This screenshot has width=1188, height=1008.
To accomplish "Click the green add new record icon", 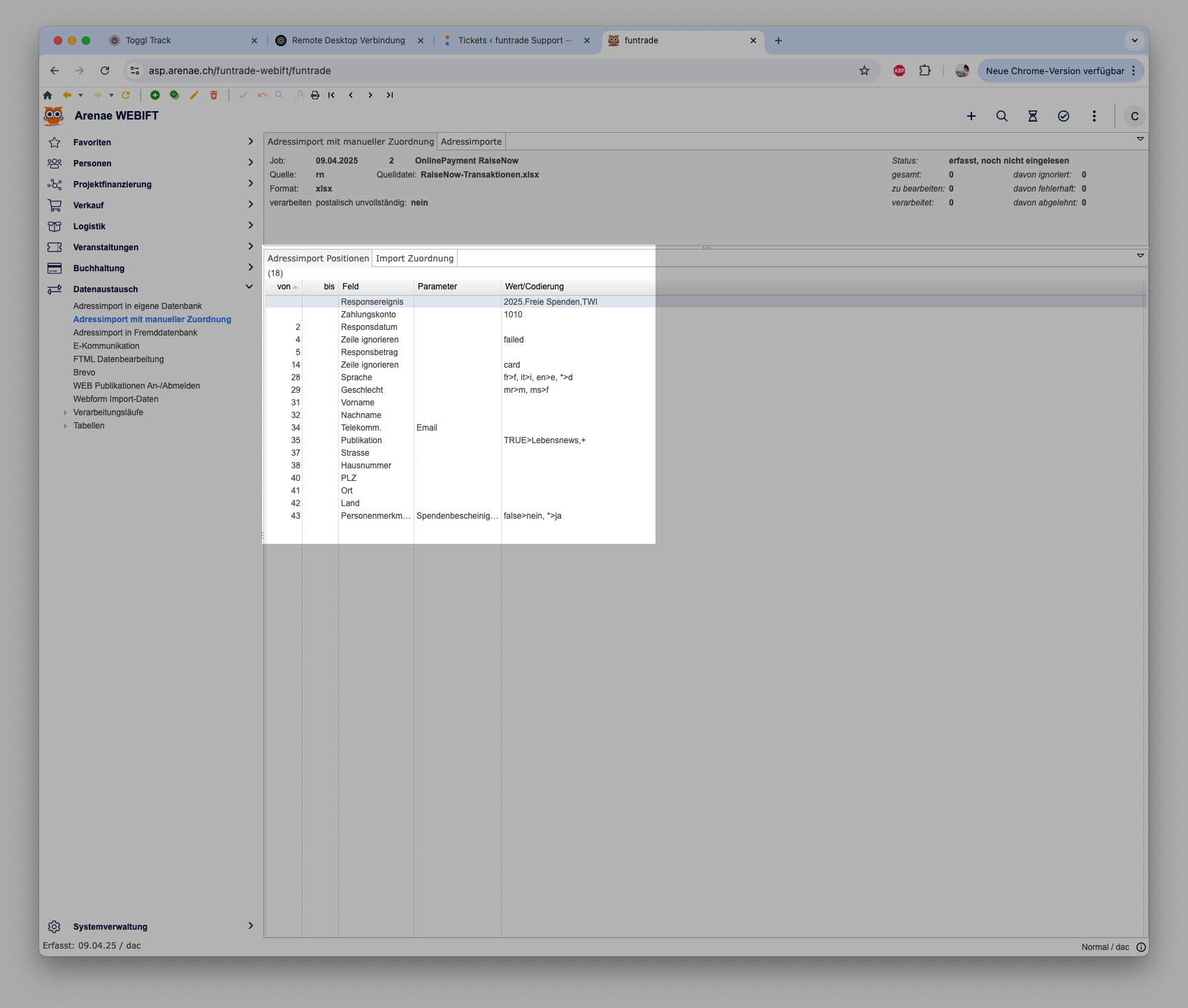I will coord(155,95).
